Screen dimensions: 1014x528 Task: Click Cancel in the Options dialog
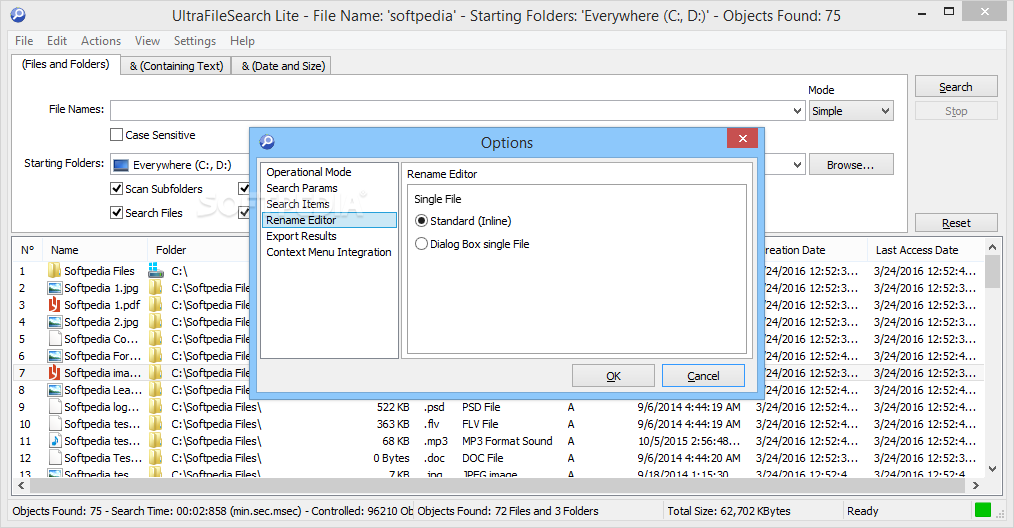pyautogui.click(x=703, y=376)
